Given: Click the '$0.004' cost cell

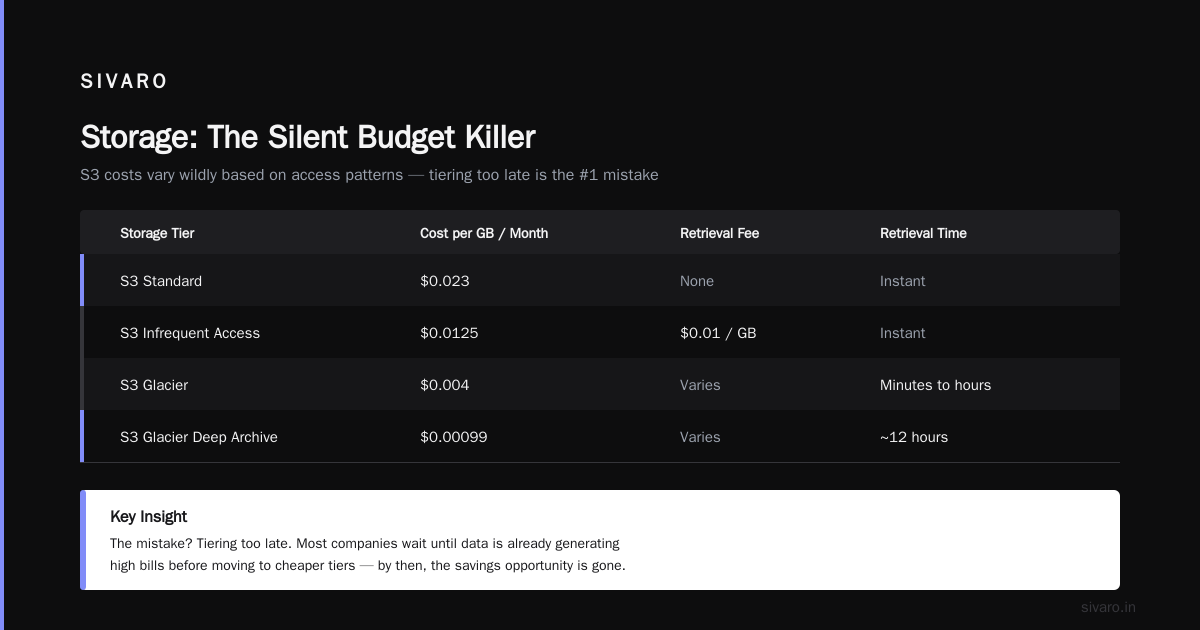Looking at the screenshot, I should 445,385.
